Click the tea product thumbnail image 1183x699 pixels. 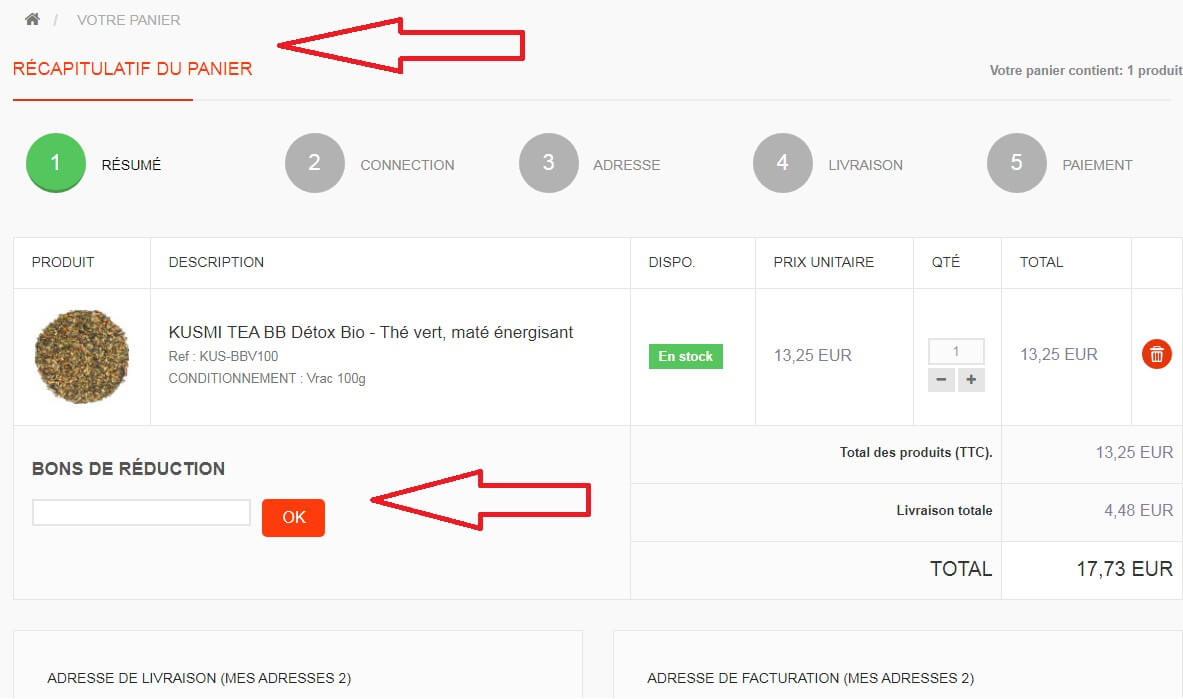[x=81, y=356]
